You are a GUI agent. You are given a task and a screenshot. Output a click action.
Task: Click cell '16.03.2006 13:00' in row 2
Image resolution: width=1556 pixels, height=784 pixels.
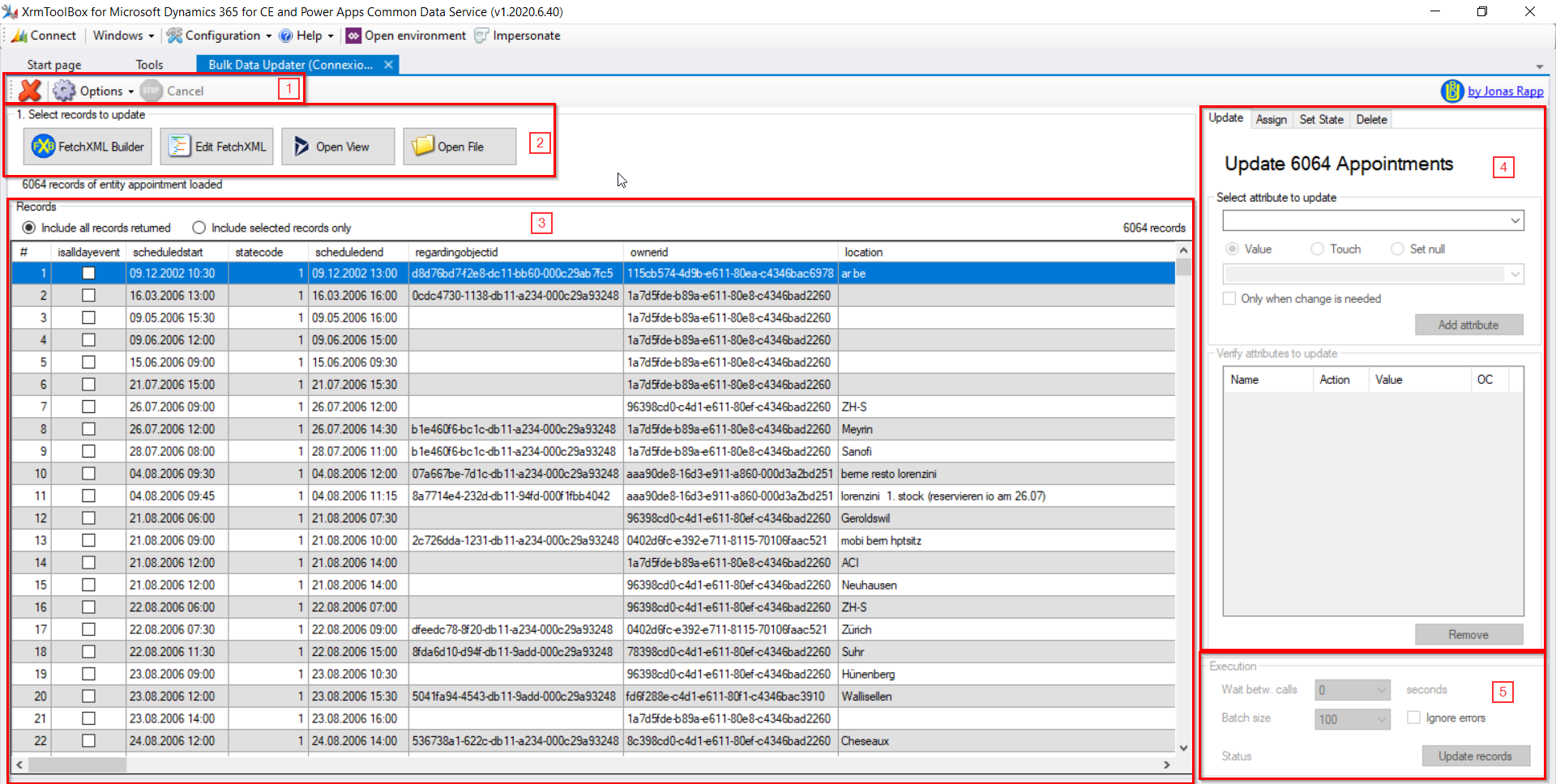click(x=177, y=296)
